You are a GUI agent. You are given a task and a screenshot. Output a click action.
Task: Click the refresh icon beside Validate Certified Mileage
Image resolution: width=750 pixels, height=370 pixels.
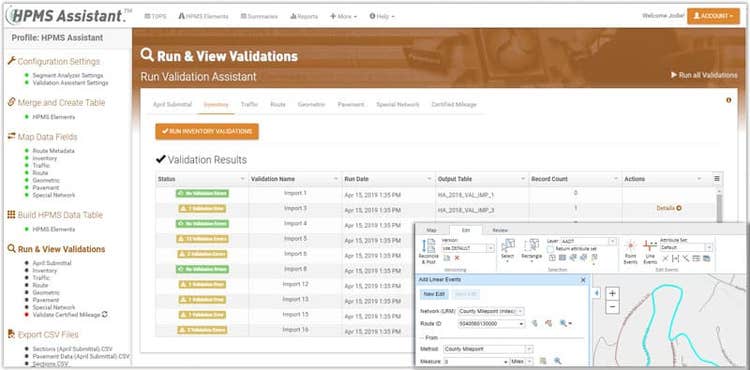(x=105, y=315)
